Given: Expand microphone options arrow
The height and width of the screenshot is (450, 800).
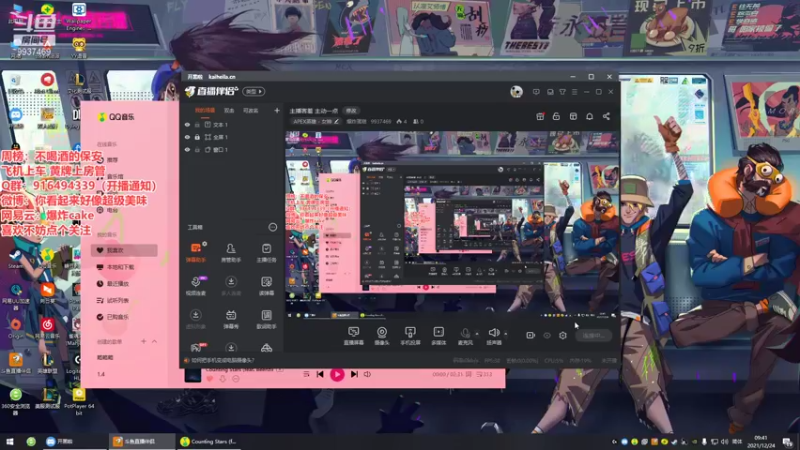Looking at the screenshot, I should tap(477, 334).
